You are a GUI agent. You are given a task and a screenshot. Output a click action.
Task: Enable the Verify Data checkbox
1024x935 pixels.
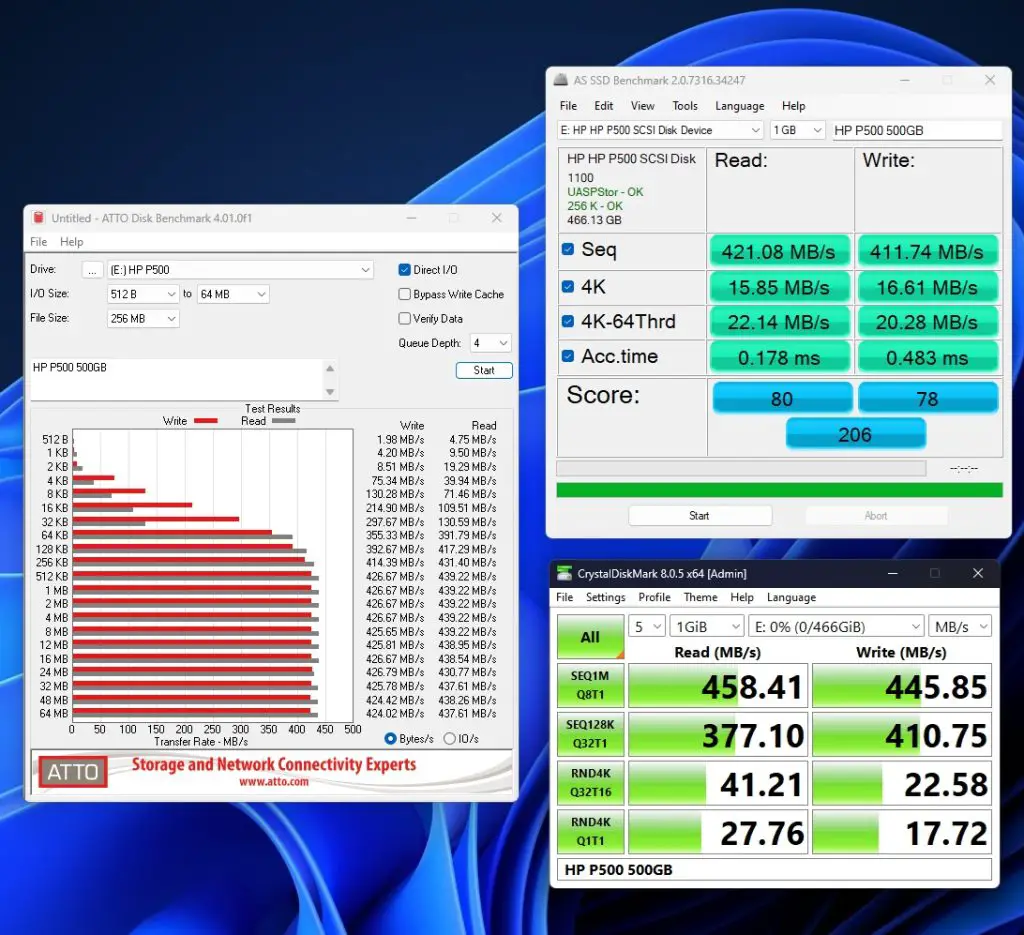click(x=404, y=318)
